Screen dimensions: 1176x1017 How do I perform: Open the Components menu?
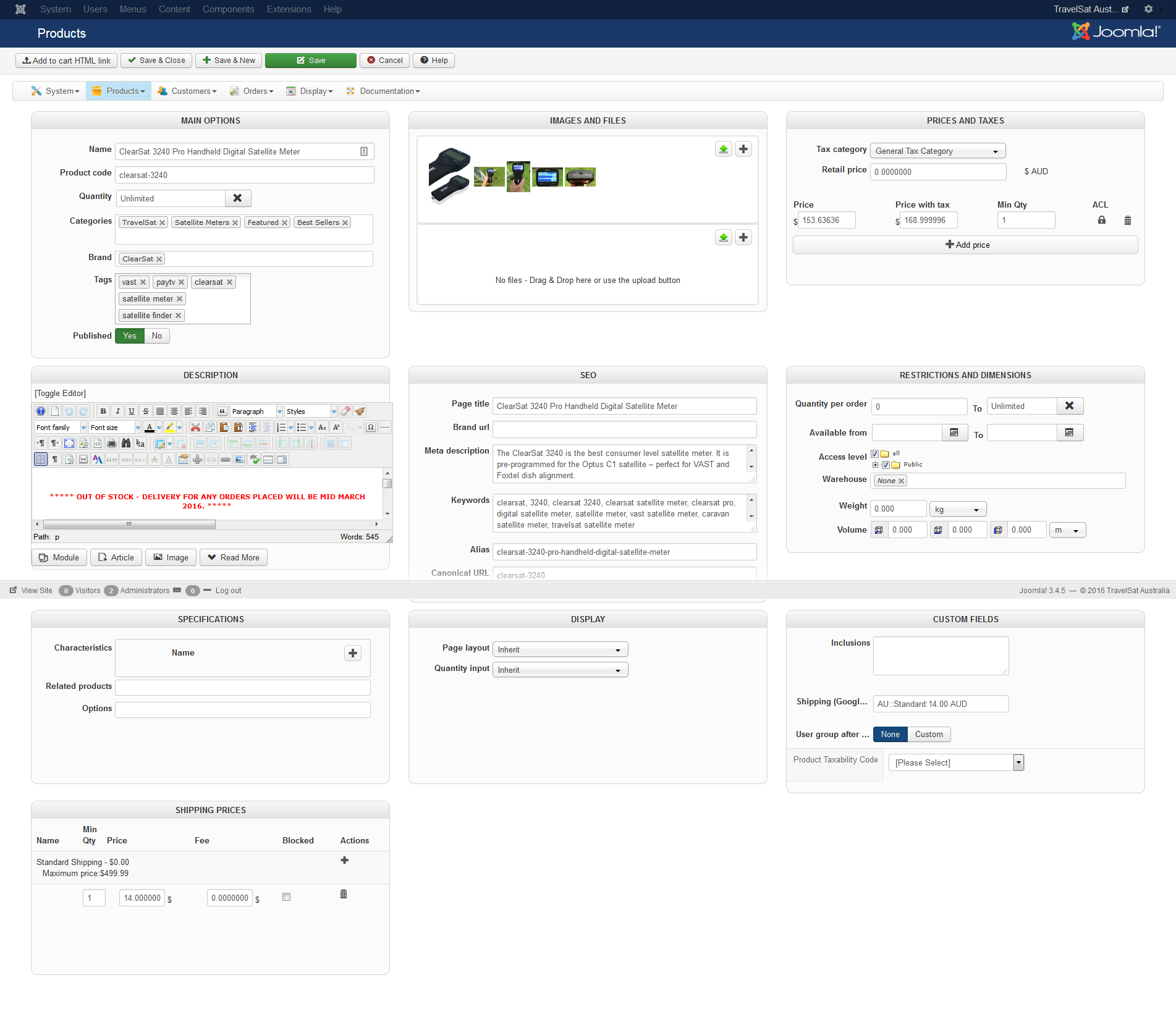[229, 9]
